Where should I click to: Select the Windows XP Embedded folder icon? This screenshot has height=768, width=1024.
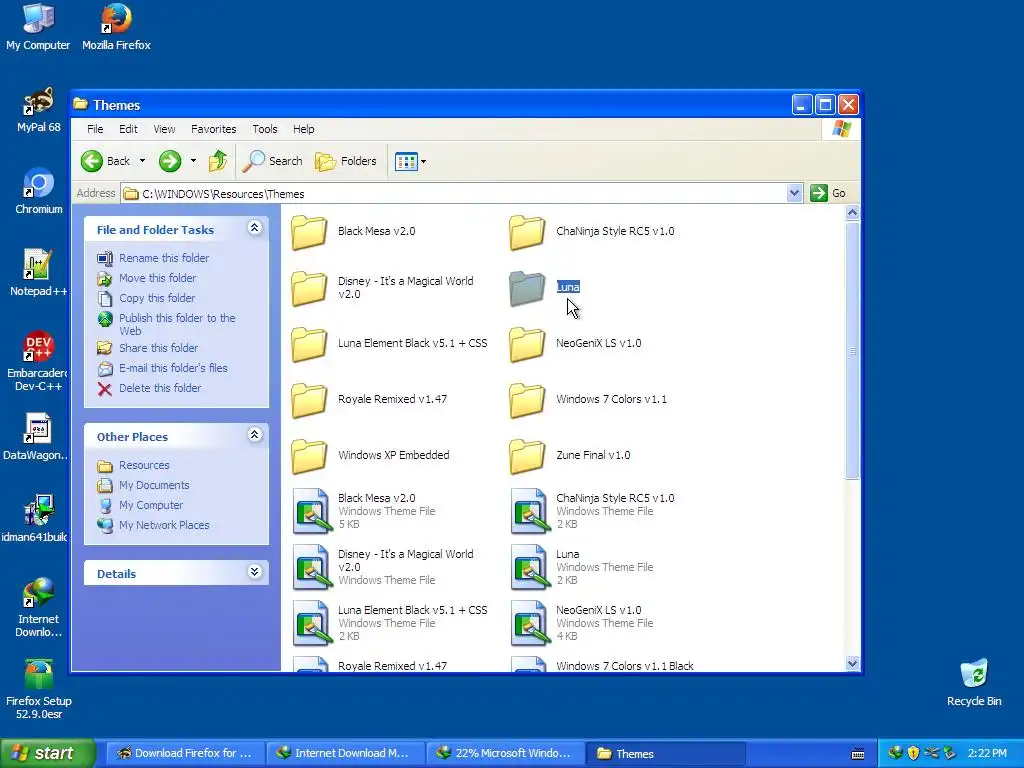pyautogui.click(x=309, y=456)
